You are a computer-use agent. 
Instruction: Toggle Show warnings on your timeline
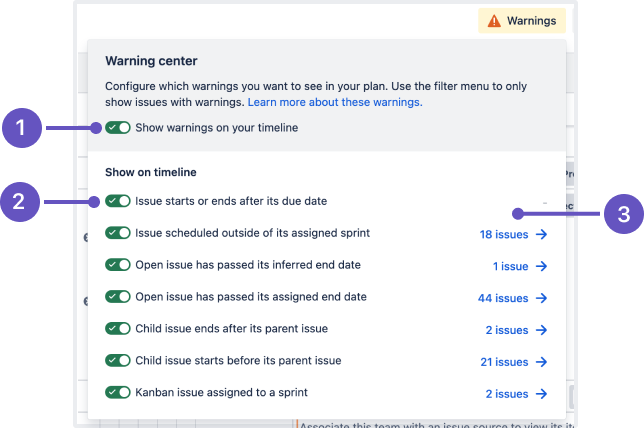tap(118, 128)
